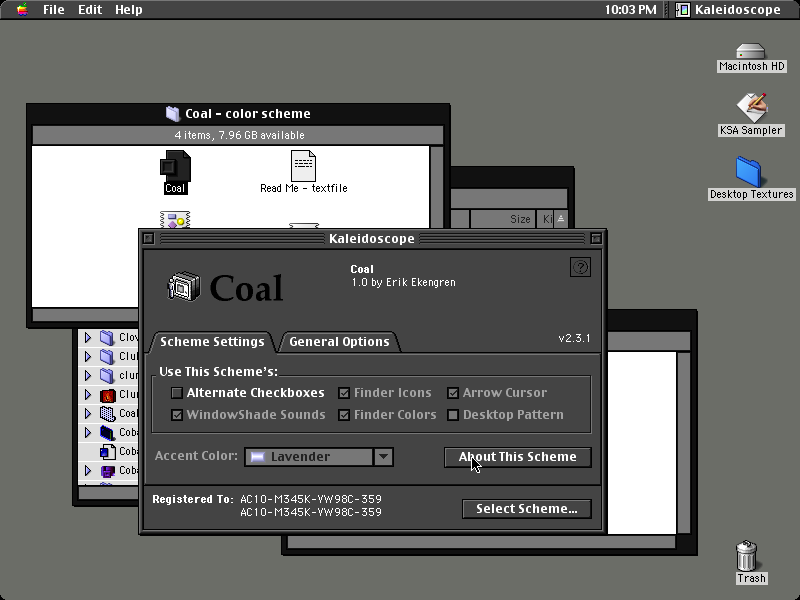Viewport: 800px width, 600px height.
Task: Open the Kaleidoscope application switcher menu
Action: (729, 10)
